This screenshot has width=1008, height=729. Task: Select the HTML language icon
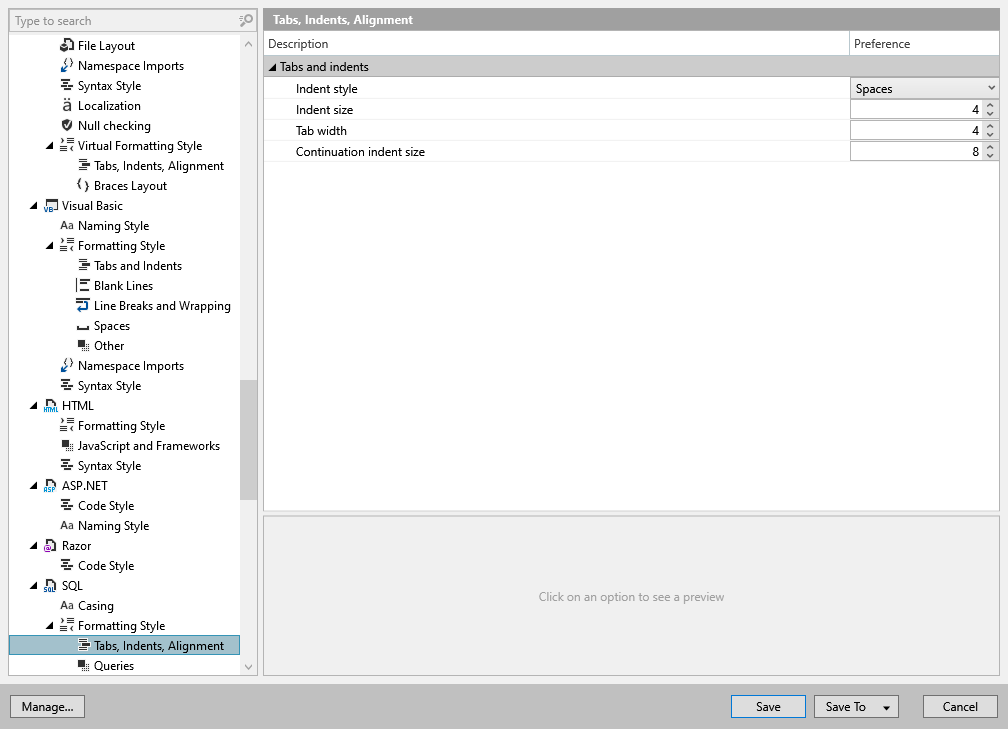click(x=50, y=405)
